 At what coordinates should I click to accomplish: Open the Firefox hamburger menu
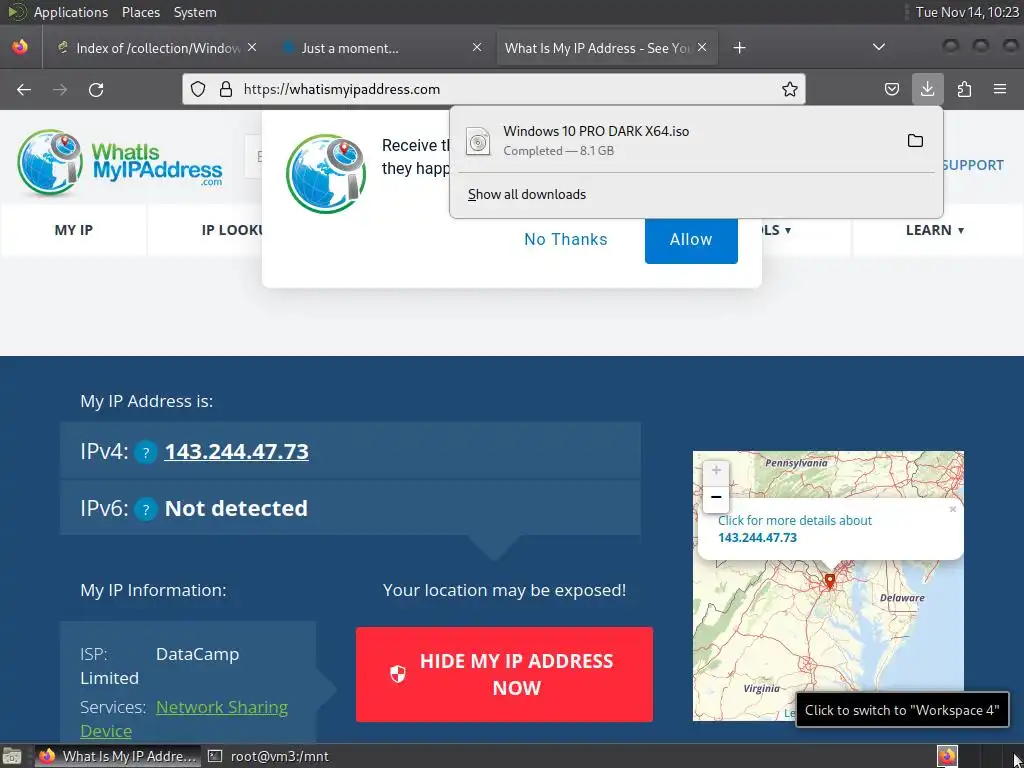(1000, 89)
